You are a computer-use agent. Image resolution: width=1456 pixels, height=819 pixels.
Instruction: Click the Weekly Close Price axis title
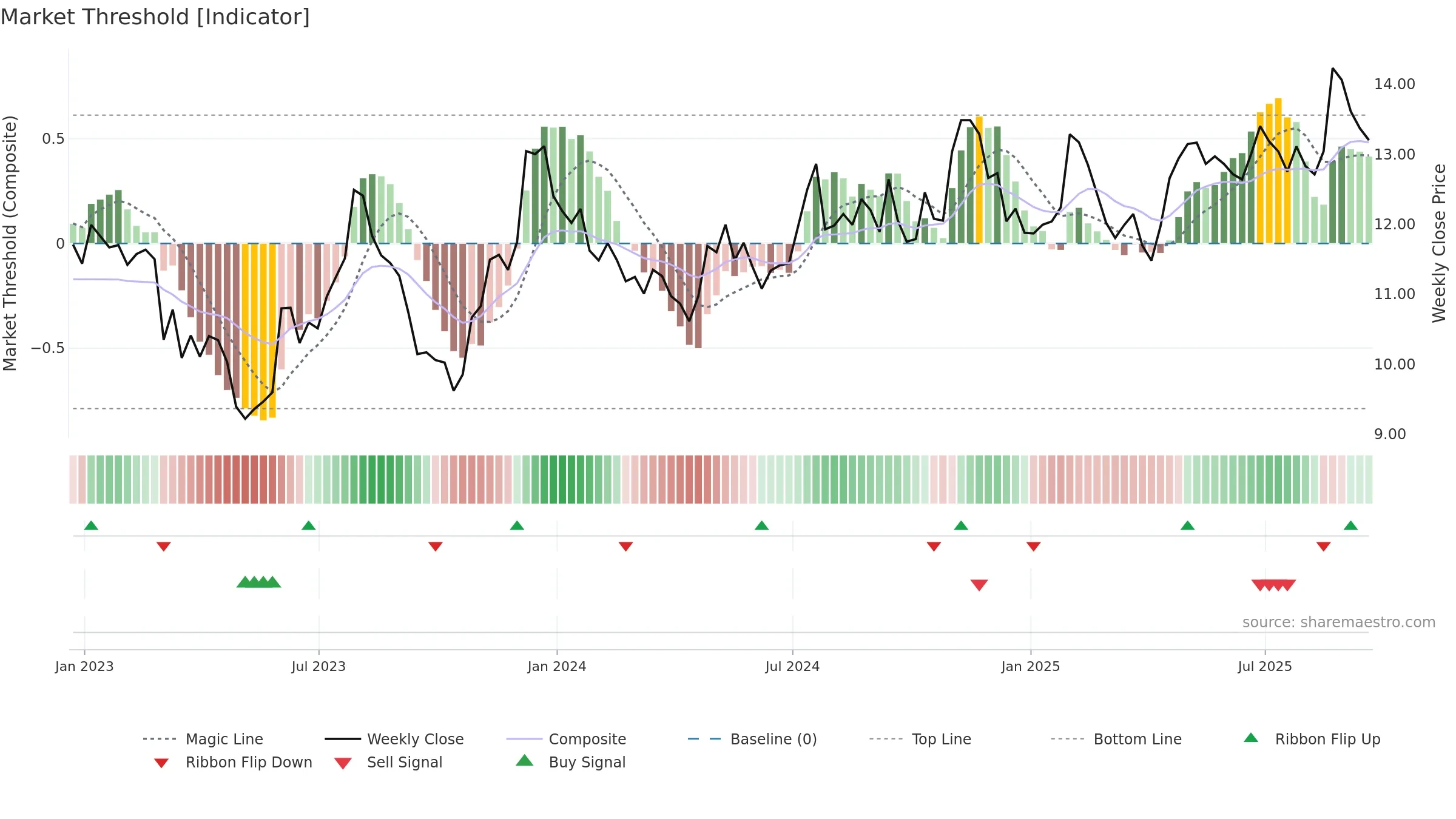point(1439,243)
